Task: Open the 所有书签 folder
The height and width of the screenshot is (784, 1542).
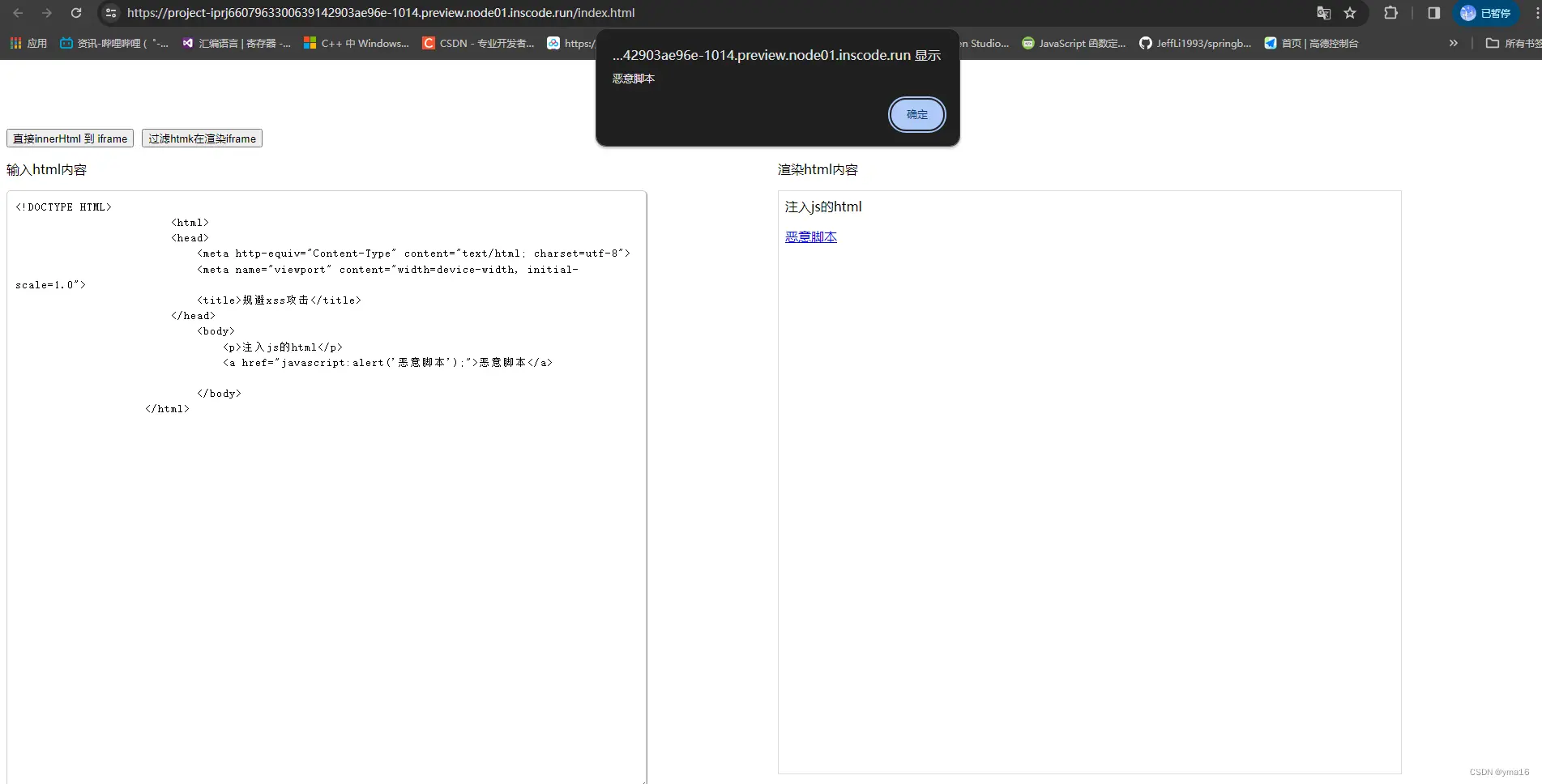Action: [x=1513, y=43]
